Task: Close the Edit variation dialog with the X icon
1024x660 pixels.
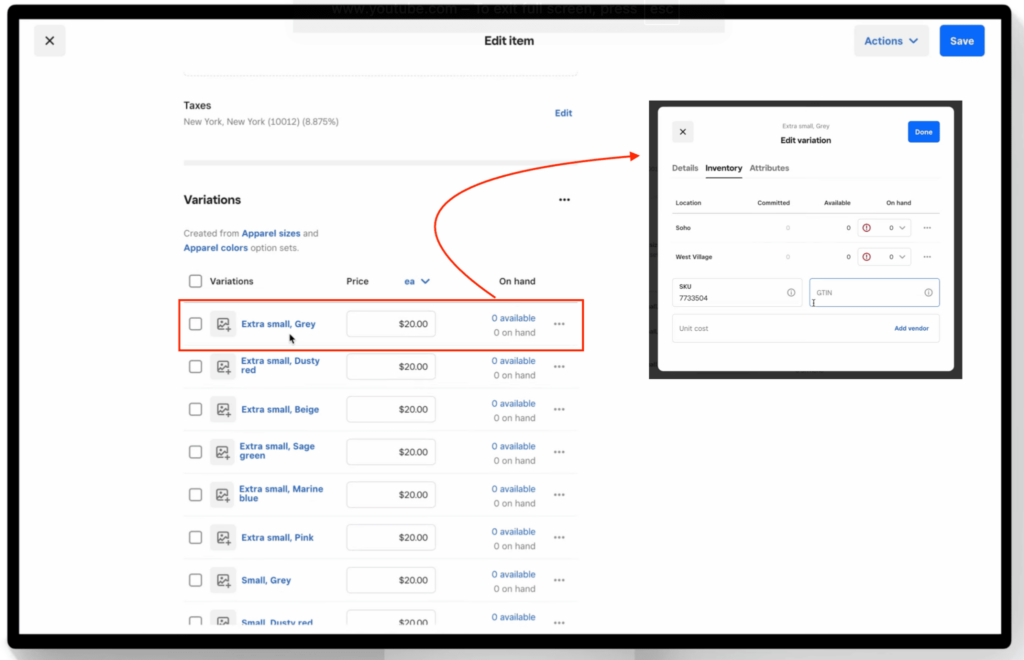Action: (683, 132)
